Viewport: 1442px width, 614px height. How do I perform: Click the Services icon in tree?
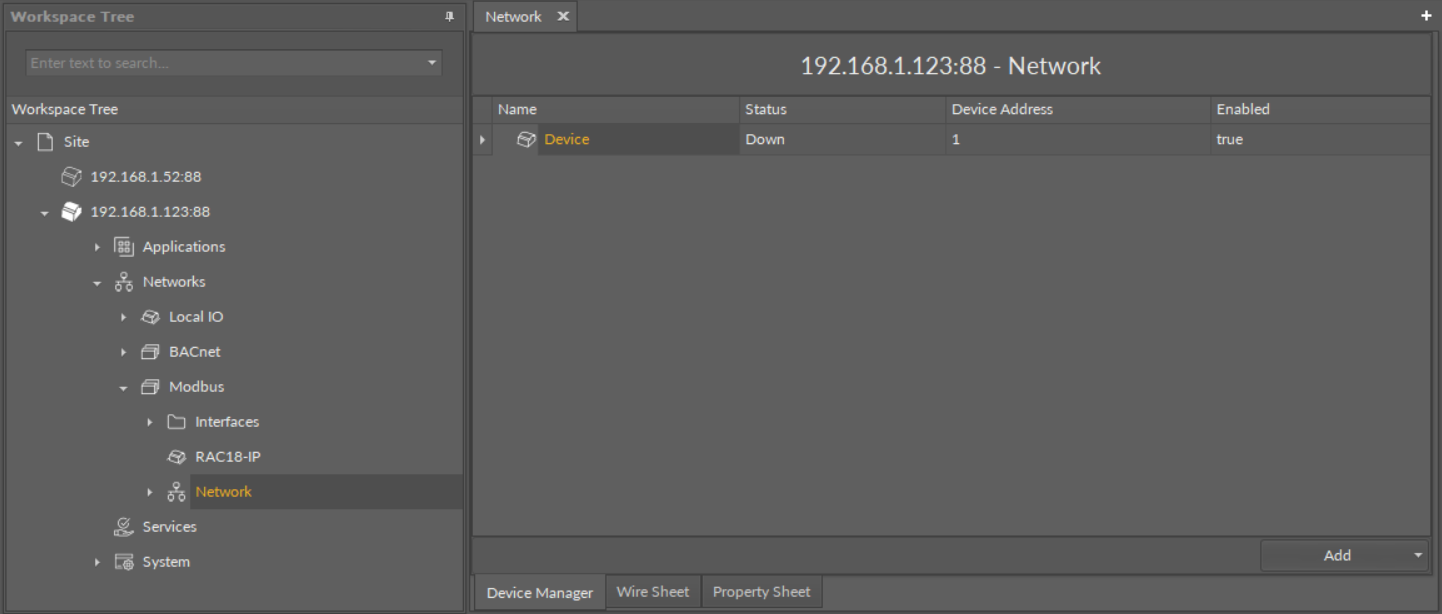point(124,527)
